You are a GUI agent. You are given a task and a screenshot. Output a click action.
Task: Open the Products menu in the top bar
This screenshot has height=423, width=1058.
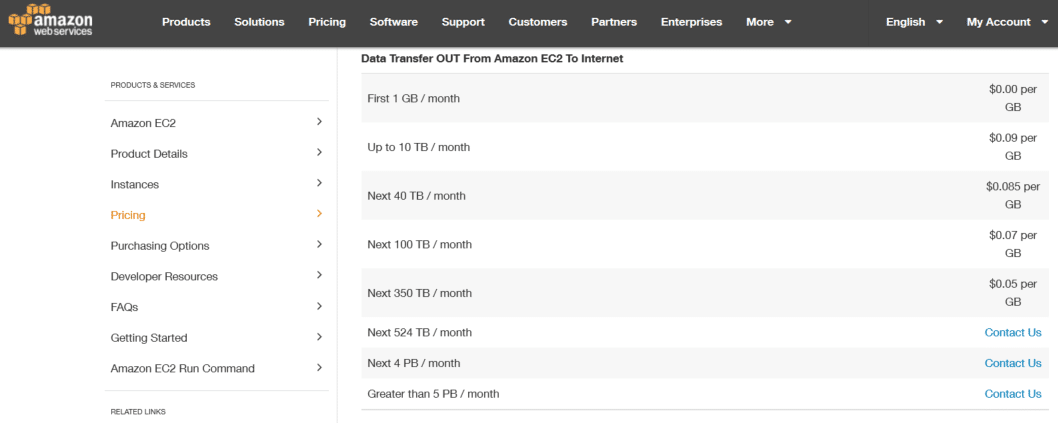[186, 22]
